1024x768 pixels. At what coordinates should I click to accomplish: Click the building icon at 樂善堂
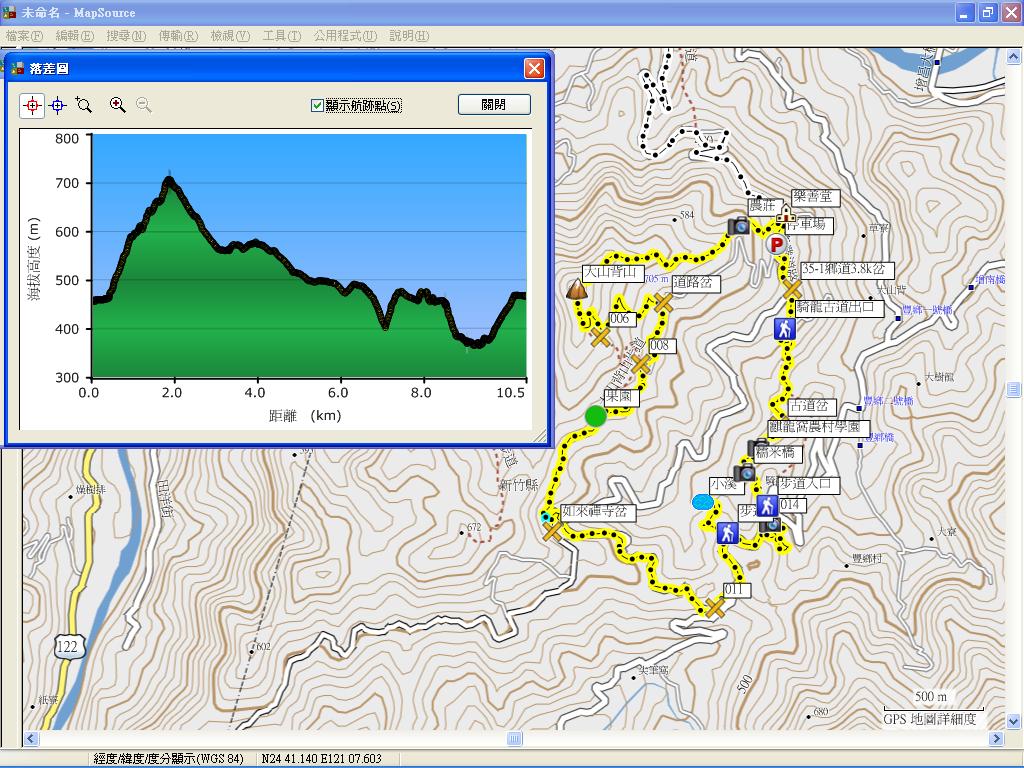point(784,213)
